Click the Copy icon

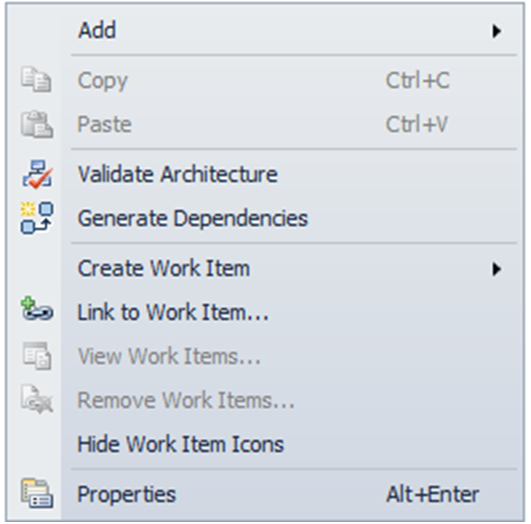pyautogui.click(x=37, y=80)
